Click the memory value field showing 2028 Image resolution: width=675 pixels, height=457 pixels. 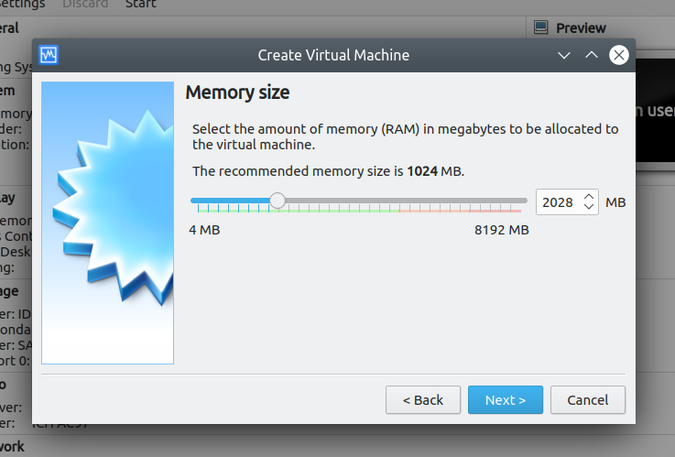tap(557, 202)
